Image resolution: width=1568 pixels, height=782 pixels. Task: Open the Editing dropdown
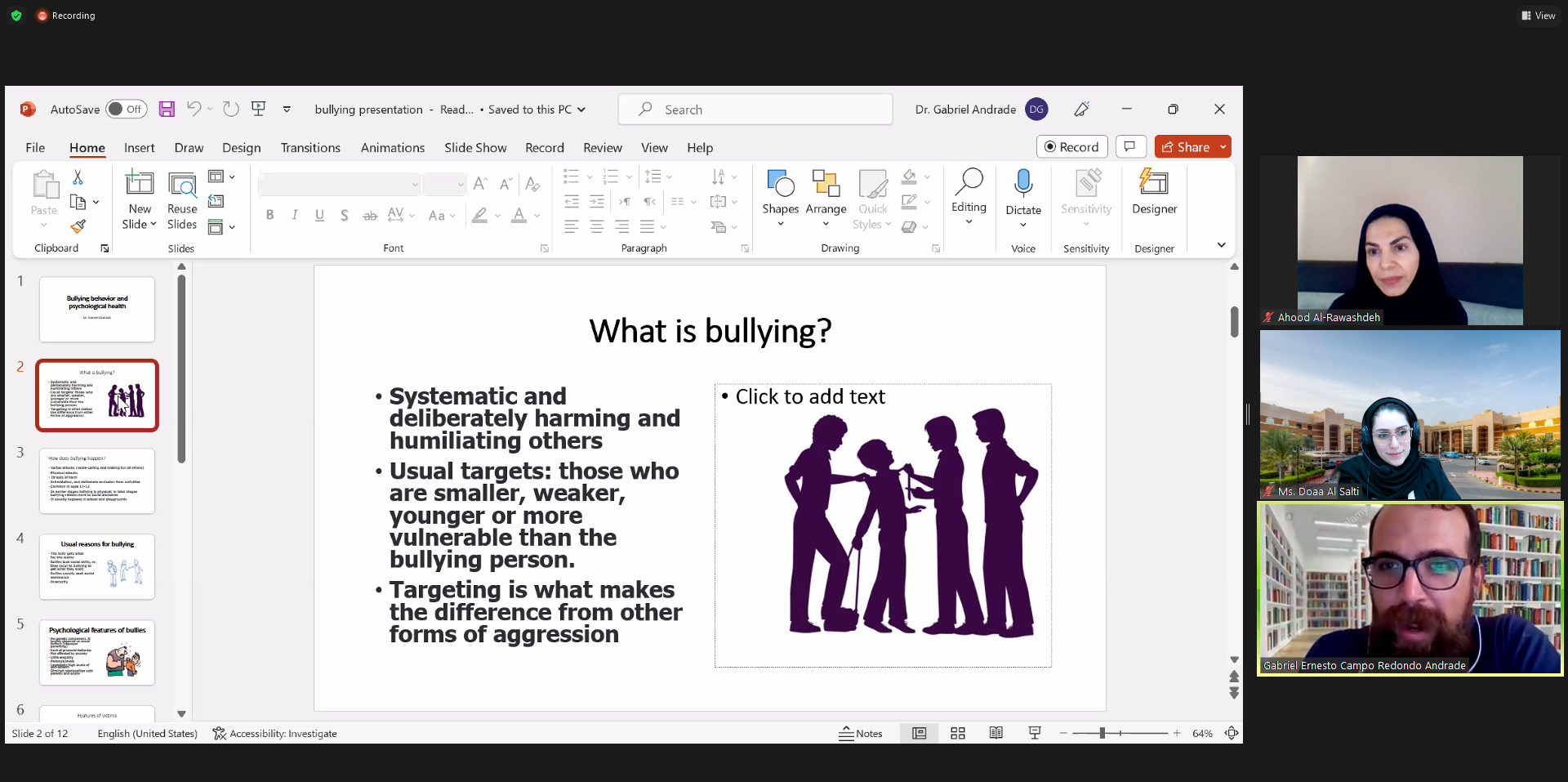tap(969, 199)
